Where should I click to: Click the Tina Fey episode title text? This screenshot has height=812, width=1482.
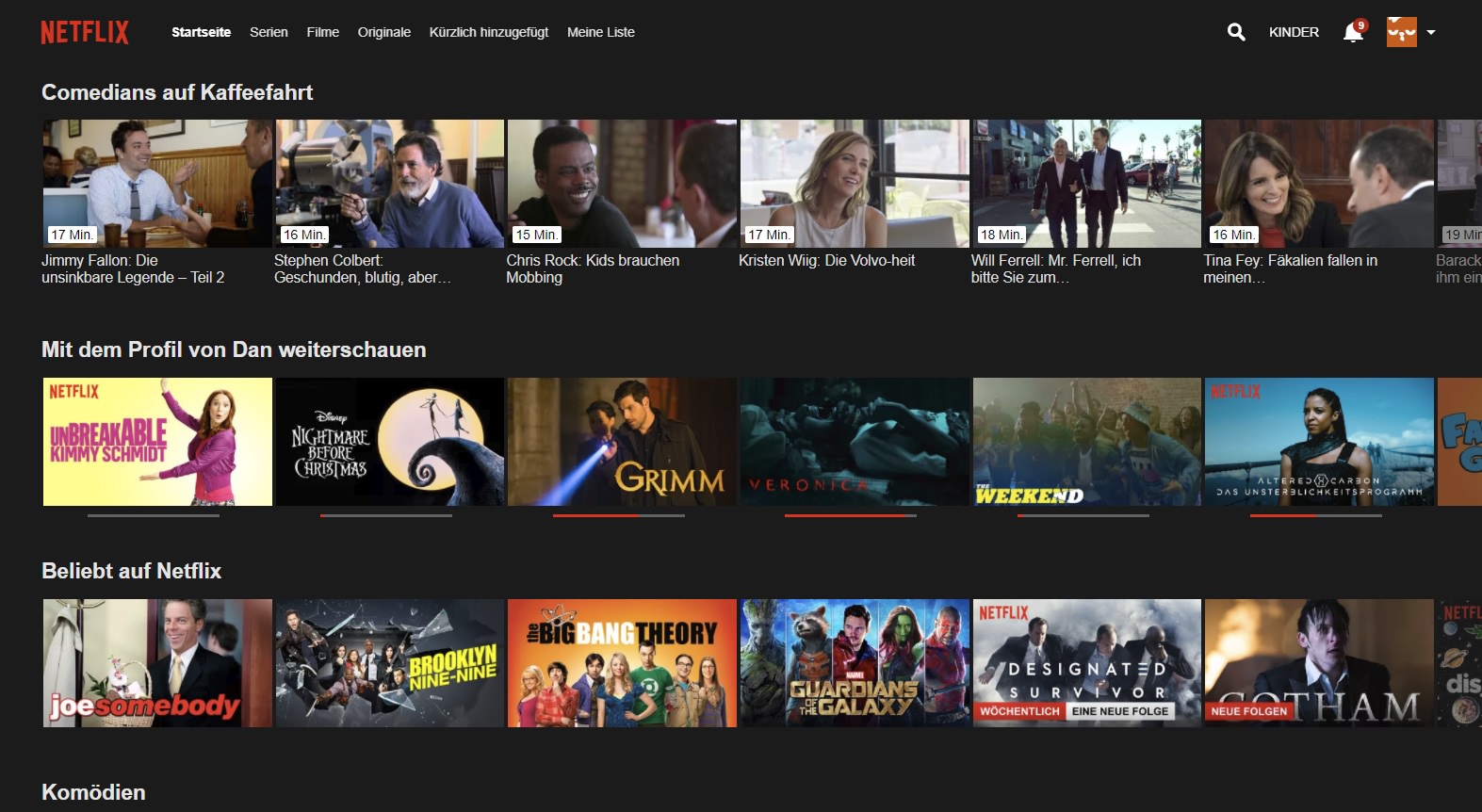pyautogui.click(x=1291, y=268)
